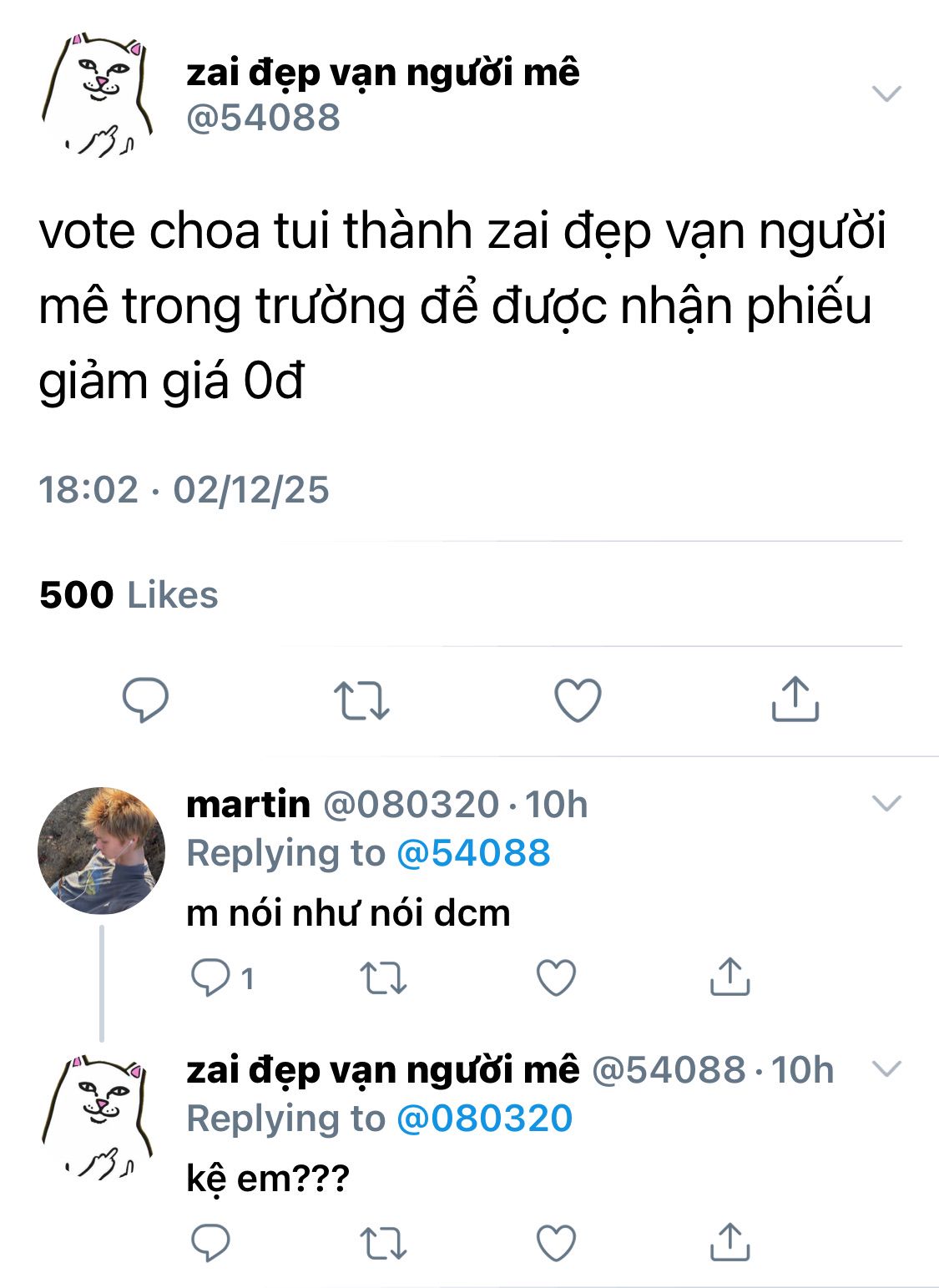Viewport: 939px width, 1288px height.
Task: Retweet martin's reply
Action: pyautogui.click(x=383, y=977)
